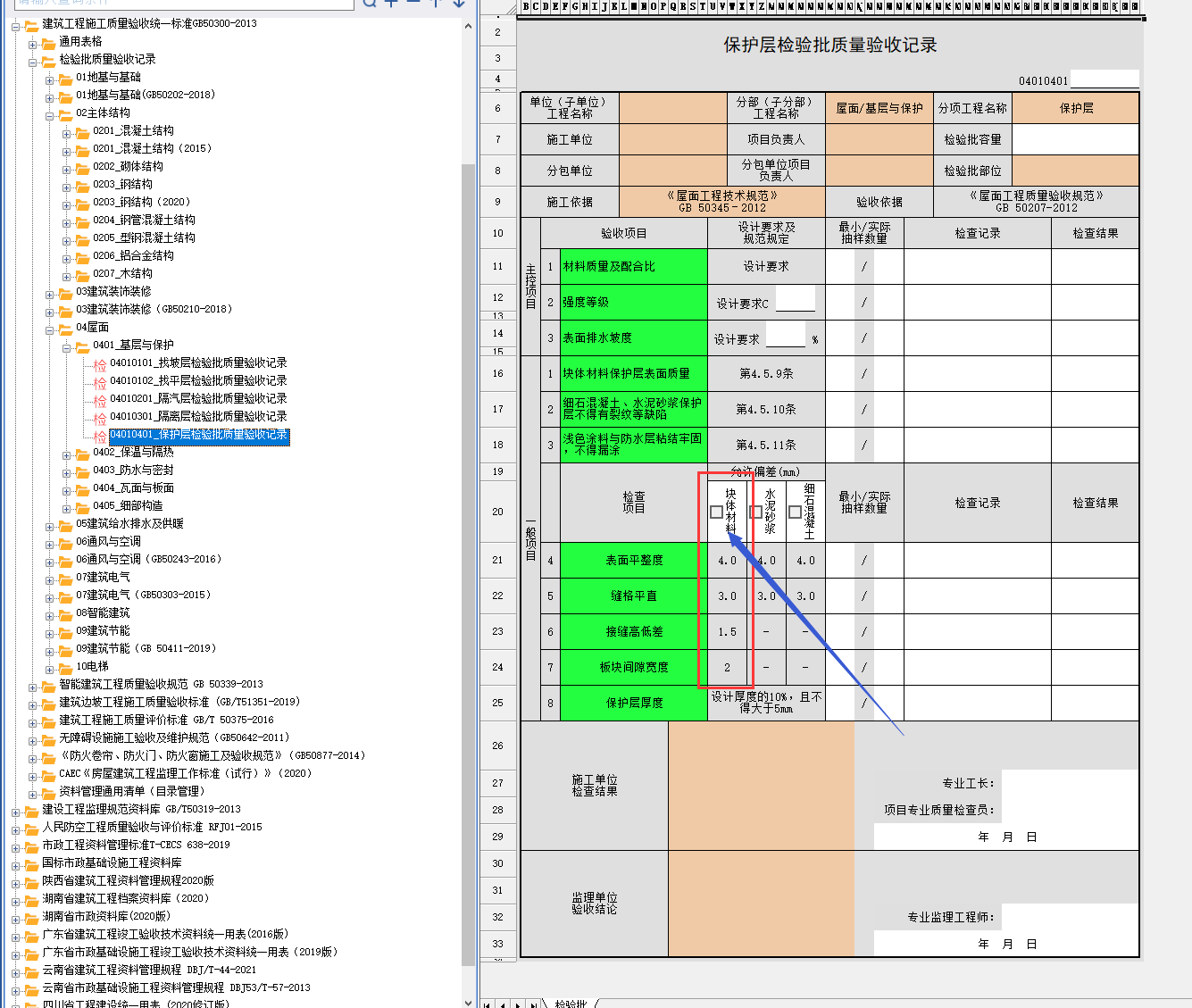The height and width of the screenshot is (1008, 1192).
Task: Click the number field after 04010401 code
Action: coord(1104,79)
